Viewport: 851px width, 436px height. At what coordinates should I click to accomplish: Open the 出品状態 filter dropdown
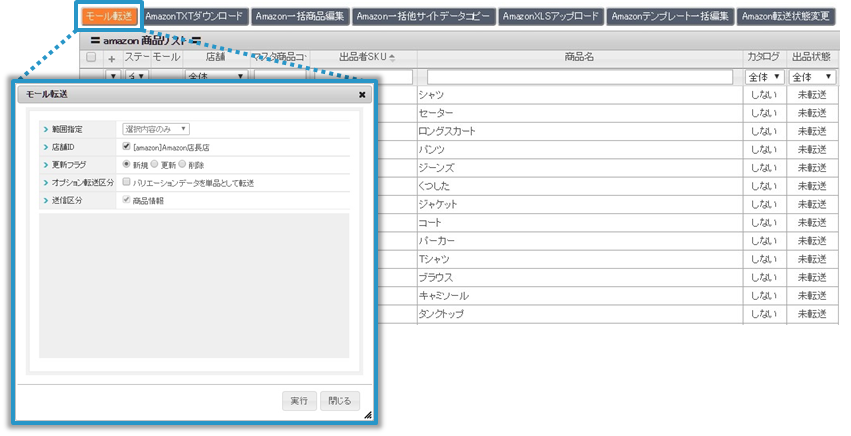(812, 77)
